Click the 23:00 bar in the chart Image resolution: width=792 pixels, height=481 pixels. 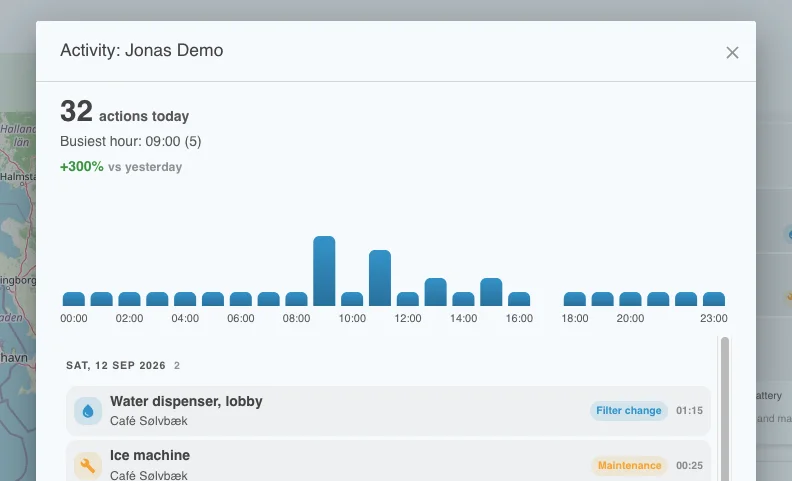pos(714,299)
